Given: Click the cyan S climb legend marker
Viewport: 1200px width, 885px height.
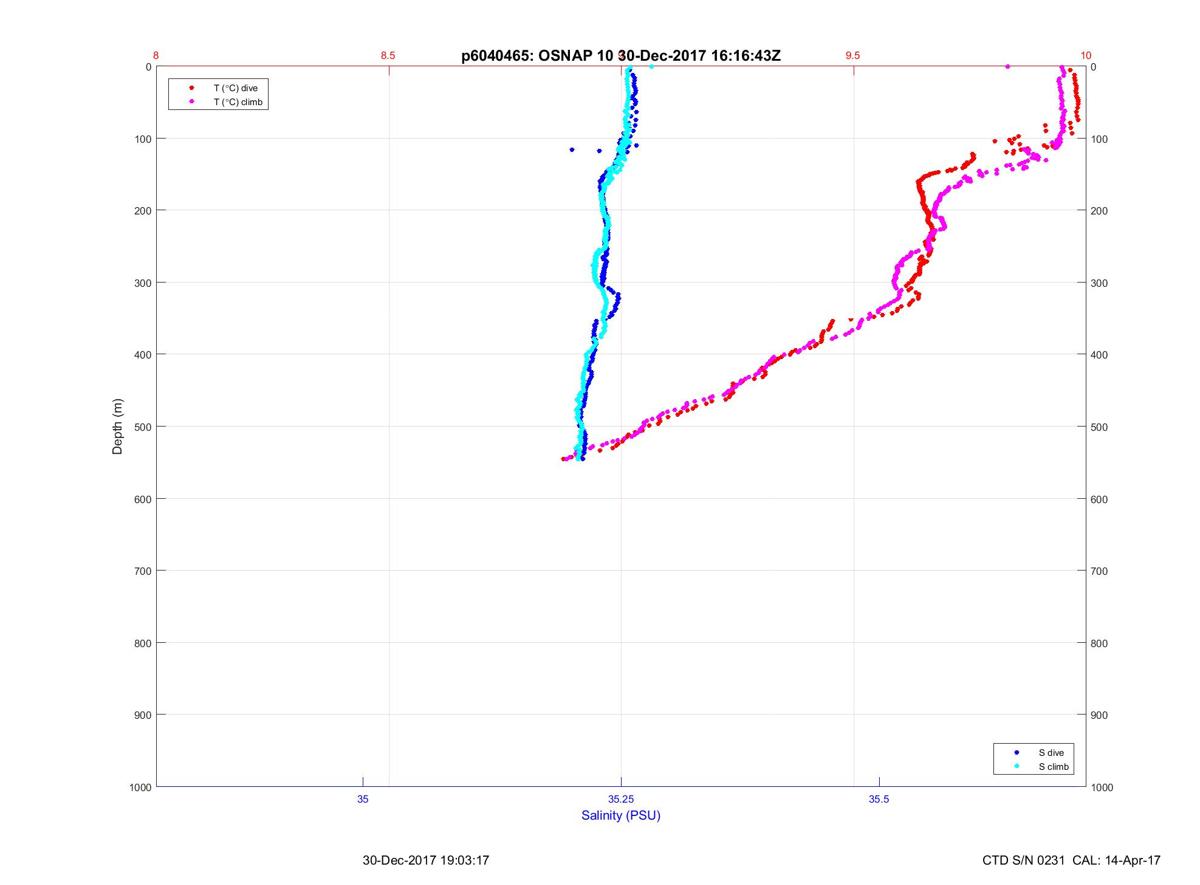Looking at the screenshot, I should (x=1016, y=767).
